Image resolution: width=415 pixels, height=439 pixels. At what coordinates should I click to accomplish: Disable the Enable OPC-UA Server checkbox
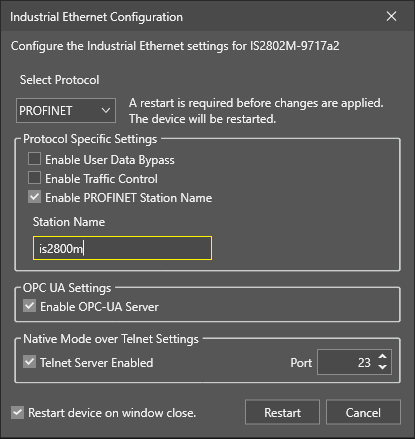[x=29, y=306]
